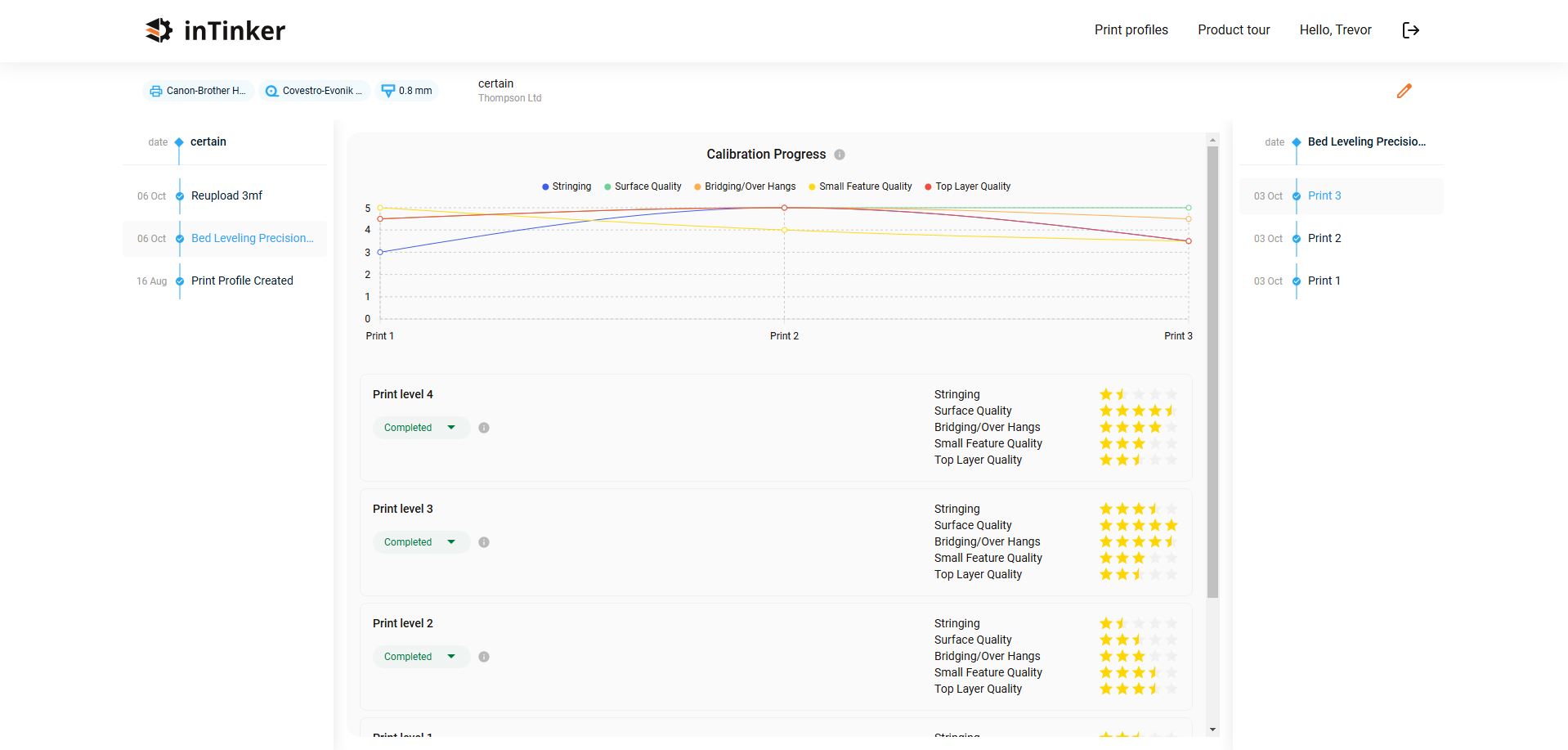Click the info icon in Print level 3
This screenshot has width=1568, height=750.
tap(484, 542)
